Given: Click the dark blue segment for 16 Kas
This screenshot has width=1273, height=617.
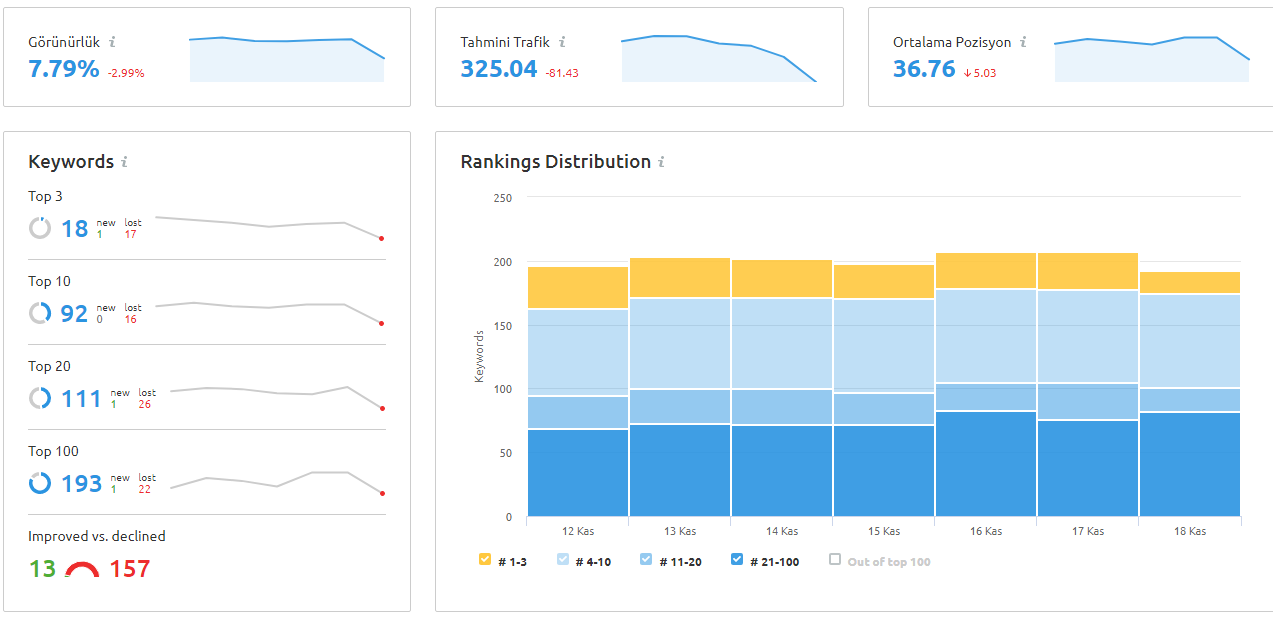Looking at the screenshot, I should coord(986,464).
